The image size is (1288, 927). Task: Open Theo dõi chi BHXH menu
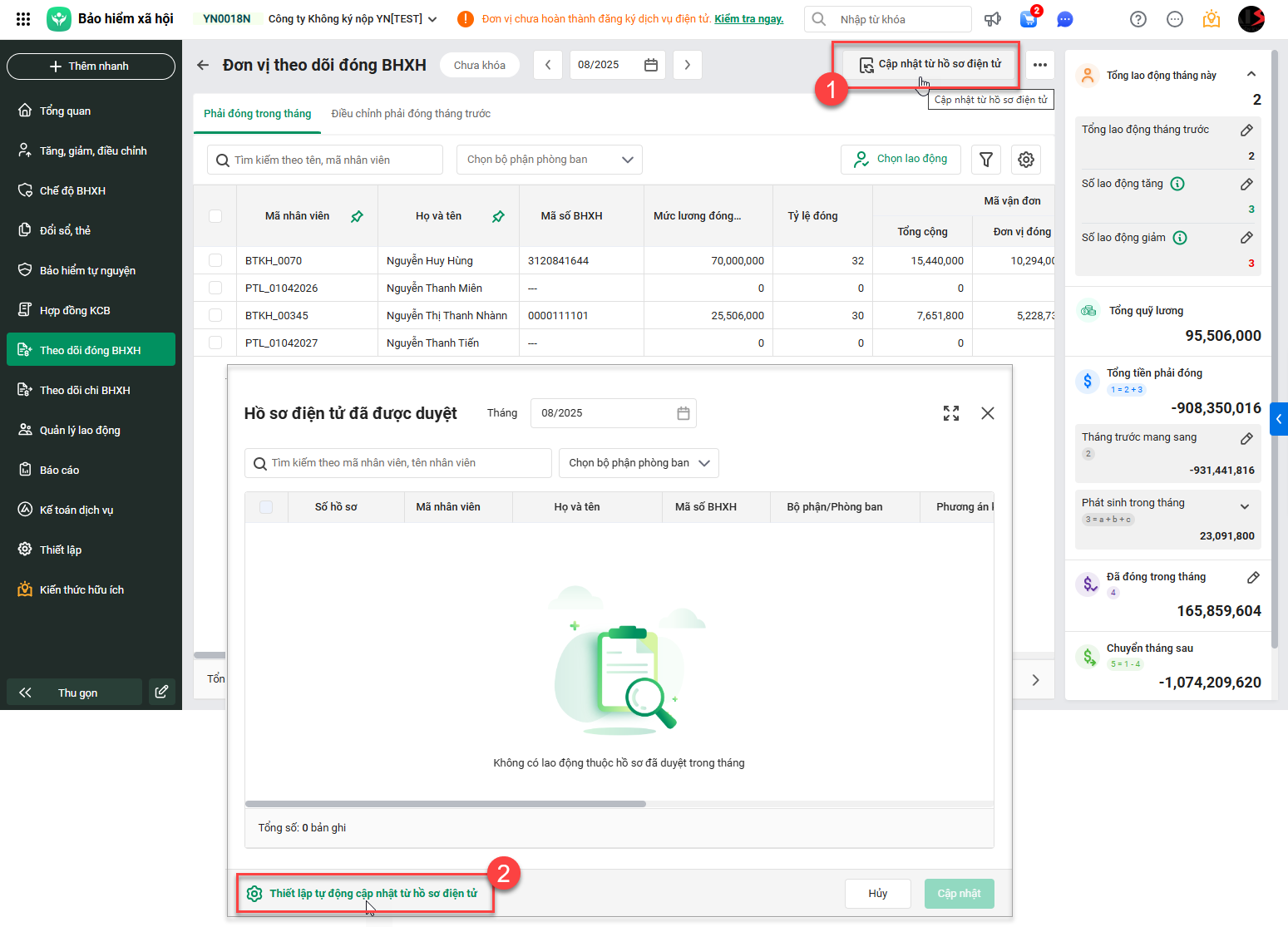click(91, 390)
